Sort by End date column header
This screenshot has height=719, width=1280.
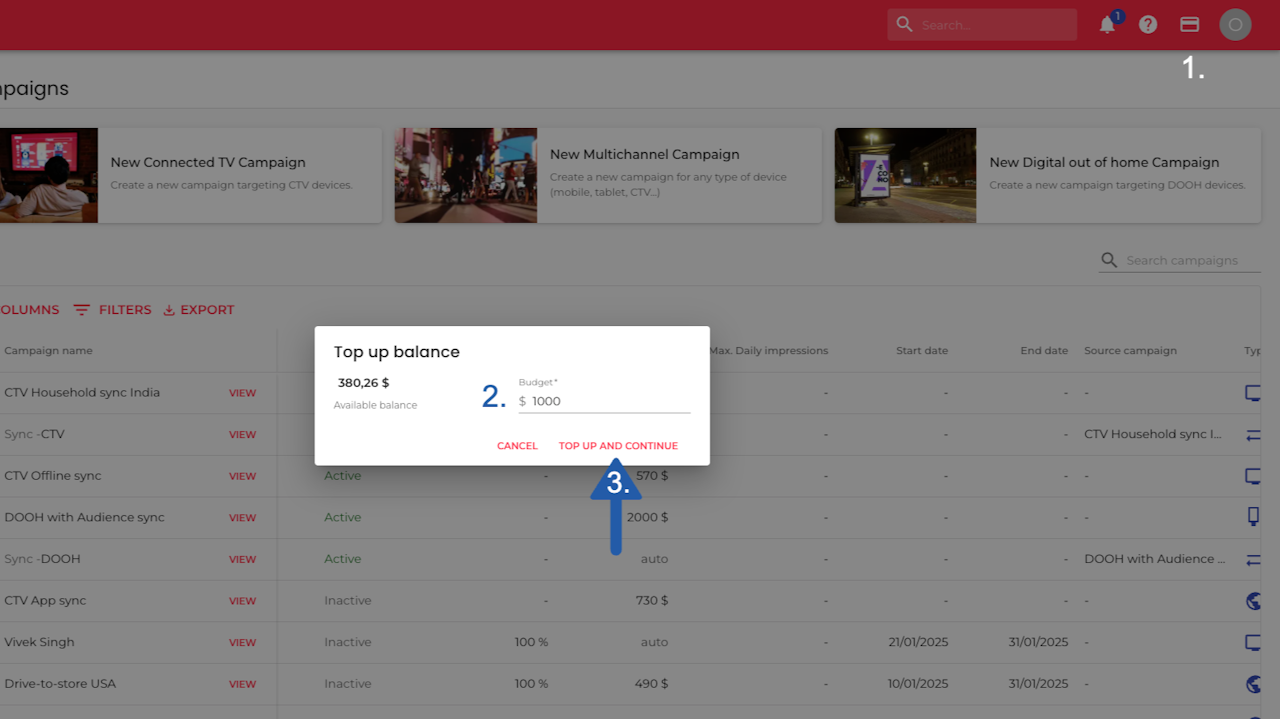pyautogui.click(x=1044, y=351)
